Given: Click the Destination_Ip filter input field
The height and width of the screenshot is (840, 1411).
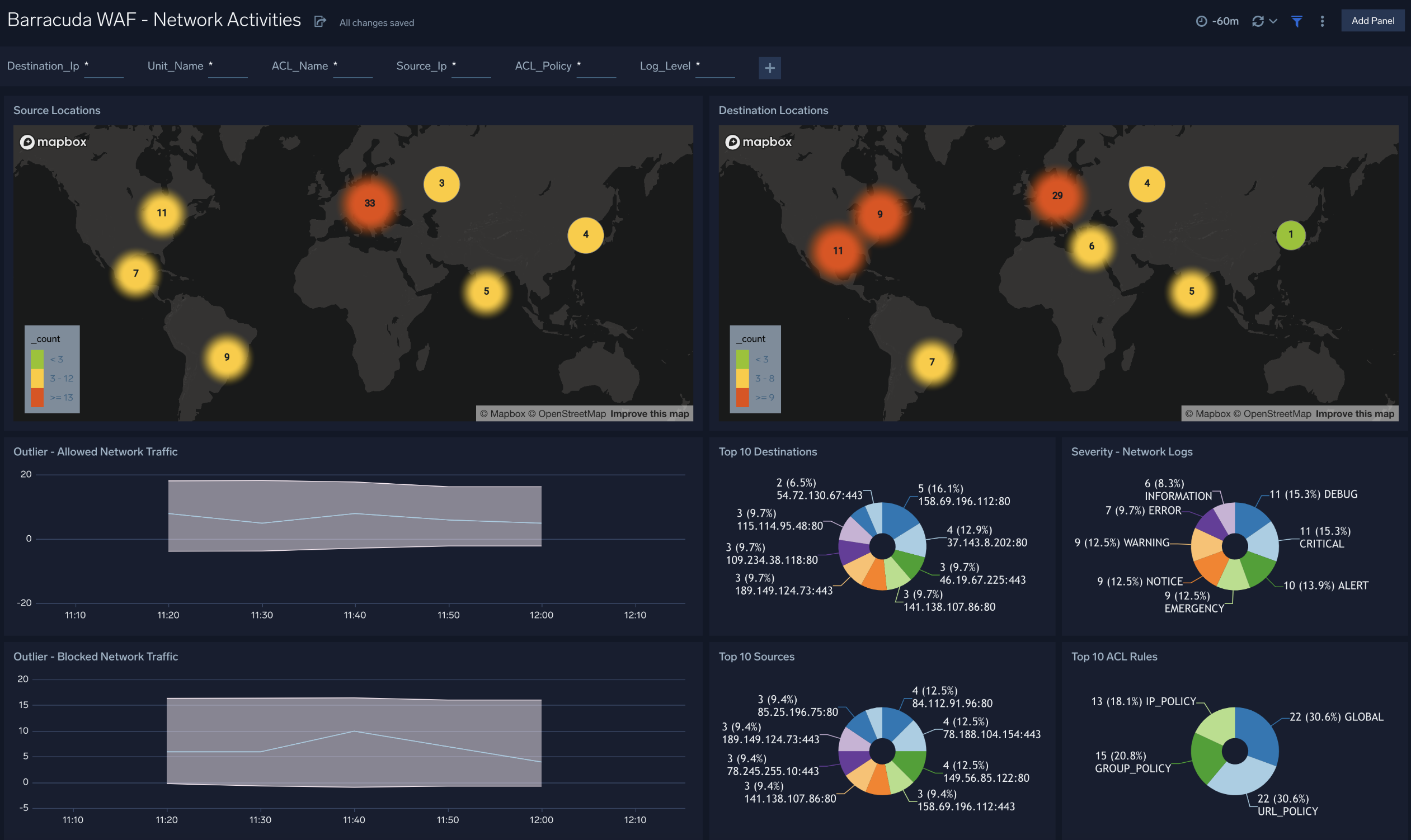Looking at the screenshot, I should (x=104, y=67).
